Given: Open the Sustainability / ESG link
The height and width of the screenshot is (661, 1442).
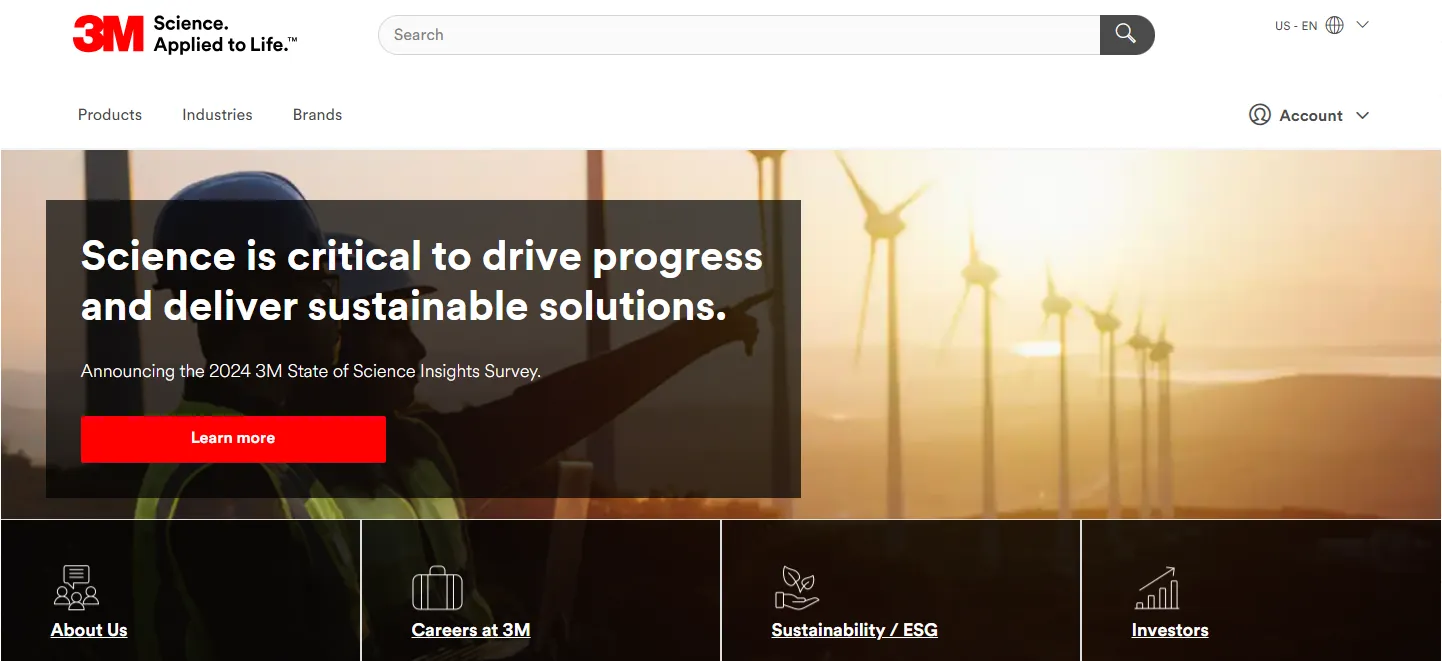Looking at the screenshot, I should 854,630.
